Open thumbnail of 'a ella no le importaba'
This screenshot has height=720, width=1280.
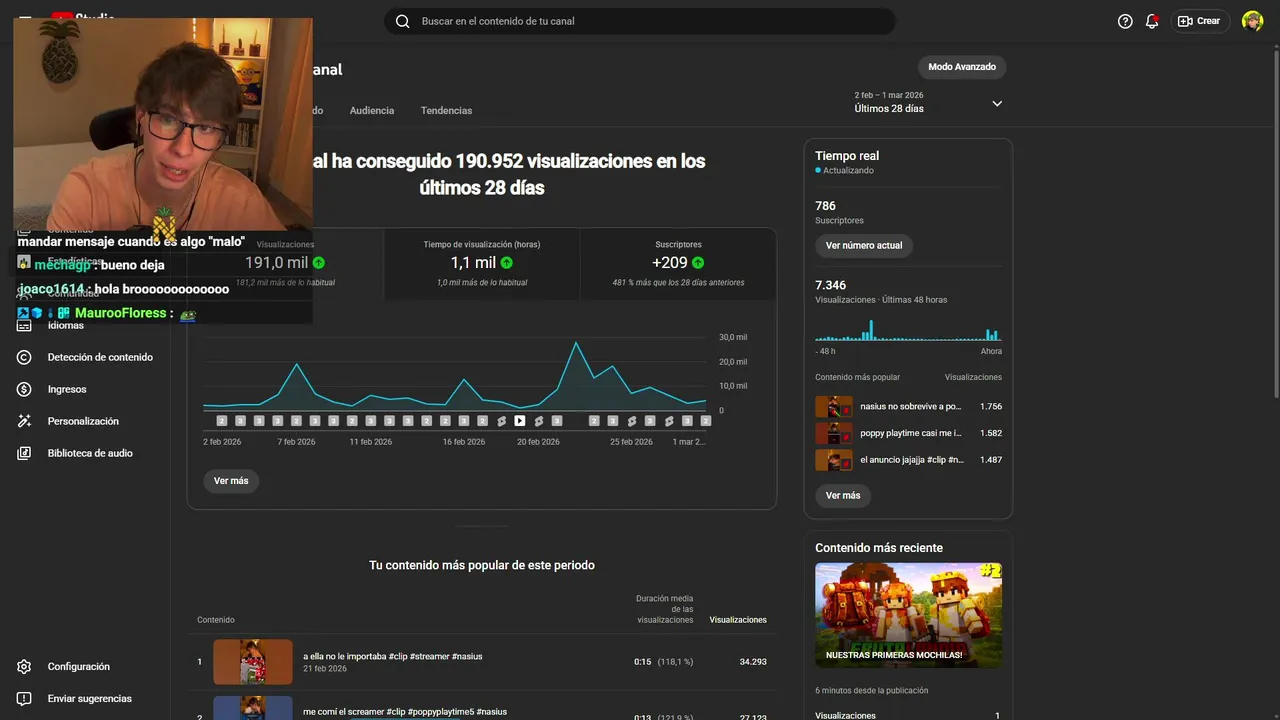(253, 662)
